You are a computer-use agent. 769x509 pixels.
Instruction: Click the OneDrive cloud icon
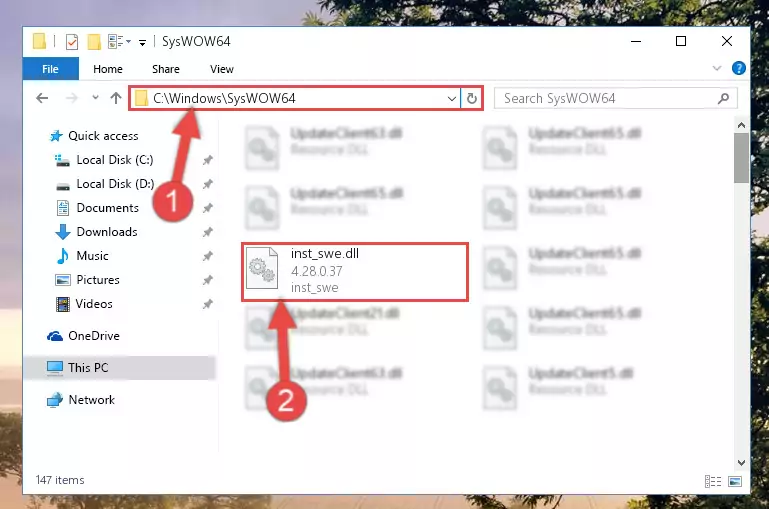pyautogui.click(x=55, y=336)
